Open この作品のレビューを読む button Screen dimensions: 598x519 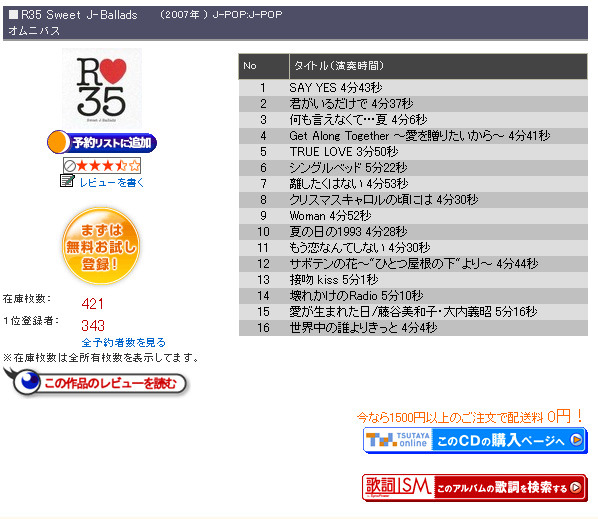tap(95, 382)
